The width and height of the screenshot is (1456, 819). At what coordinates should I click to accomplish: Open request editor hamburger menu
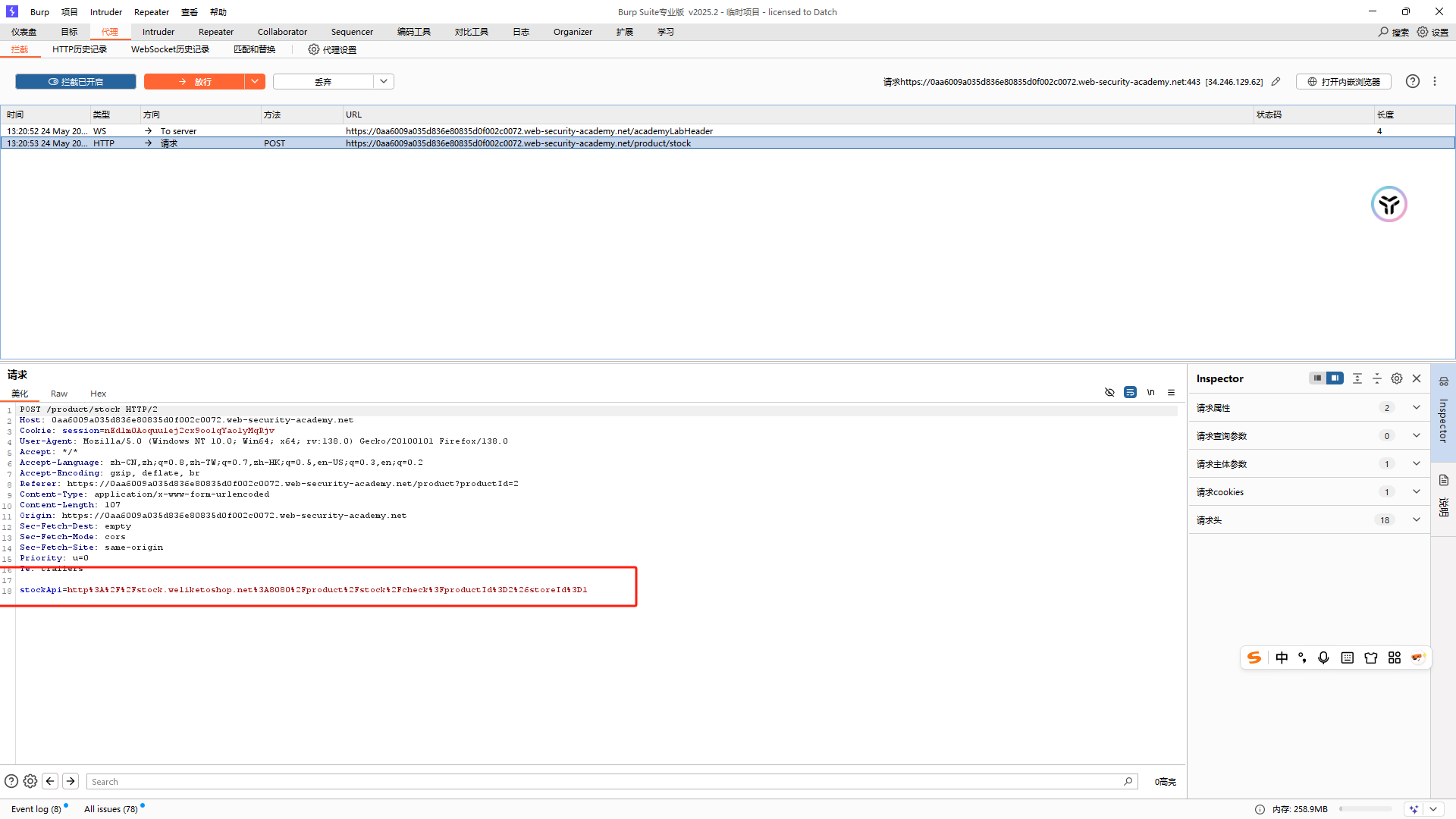point(1171,392)
